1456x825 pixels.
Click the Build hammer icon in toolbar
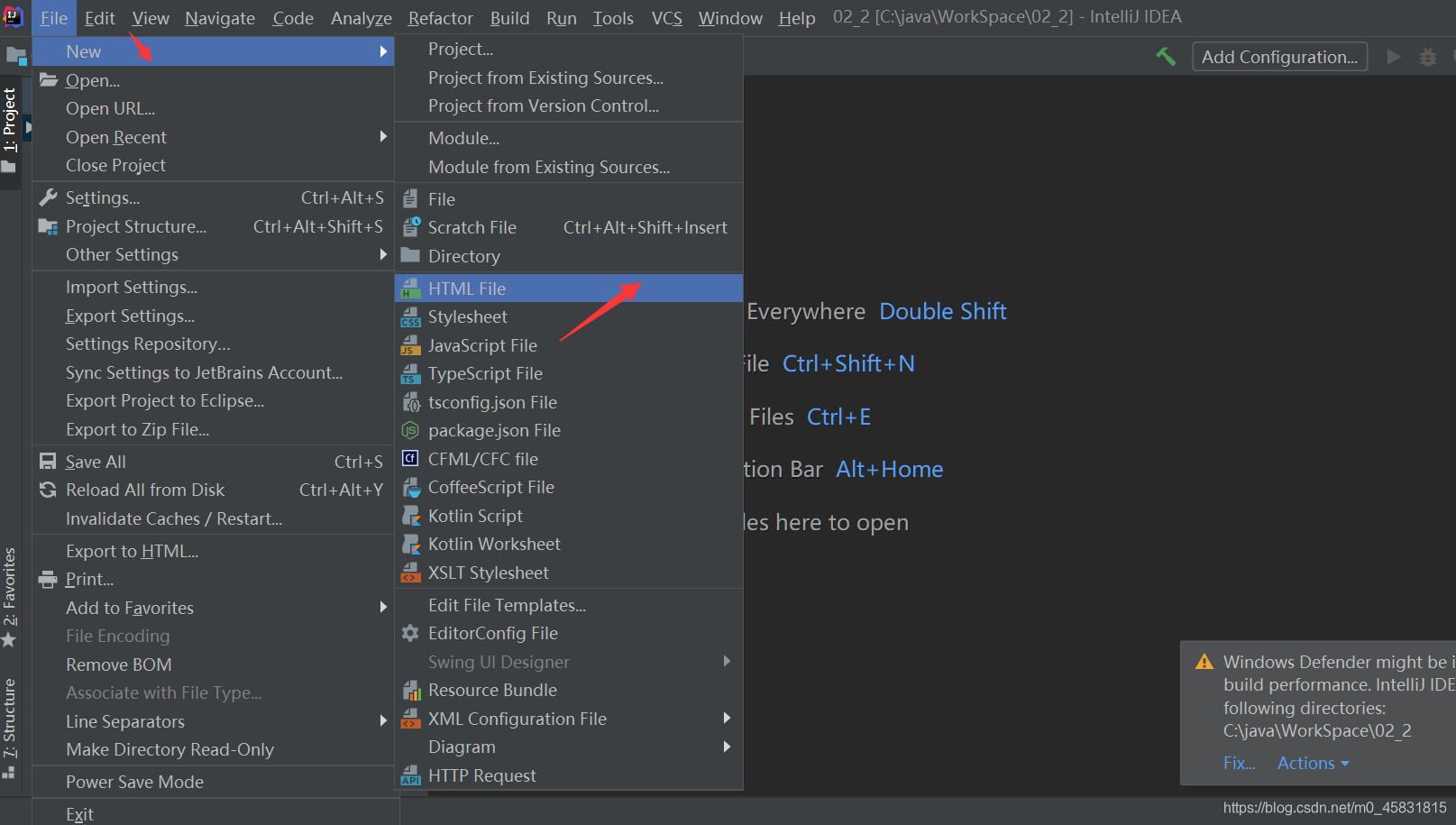pyautogui.click(x=1166, y=57)
